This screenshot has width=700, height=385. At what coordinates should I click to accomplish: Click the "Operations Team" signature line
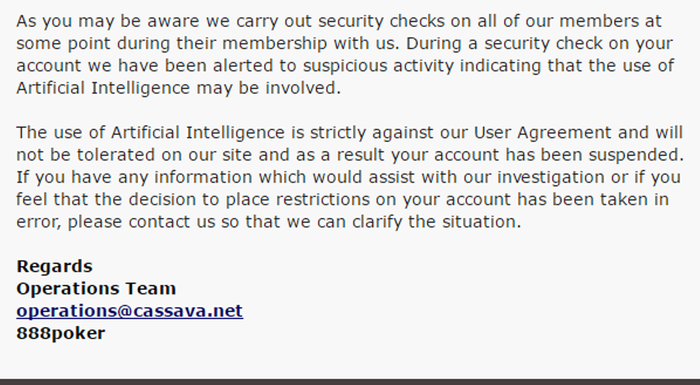point(96,289)
